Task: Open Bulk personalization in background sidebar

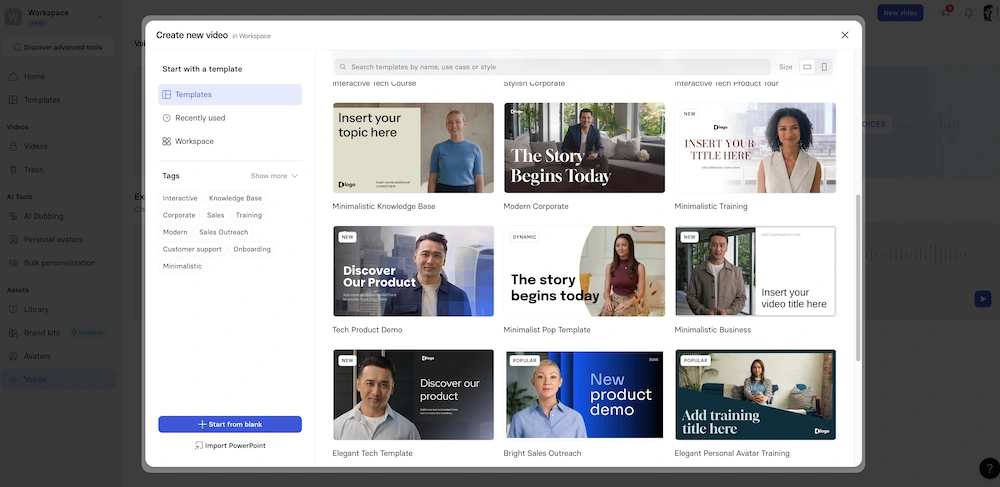Action: (58, 263)
